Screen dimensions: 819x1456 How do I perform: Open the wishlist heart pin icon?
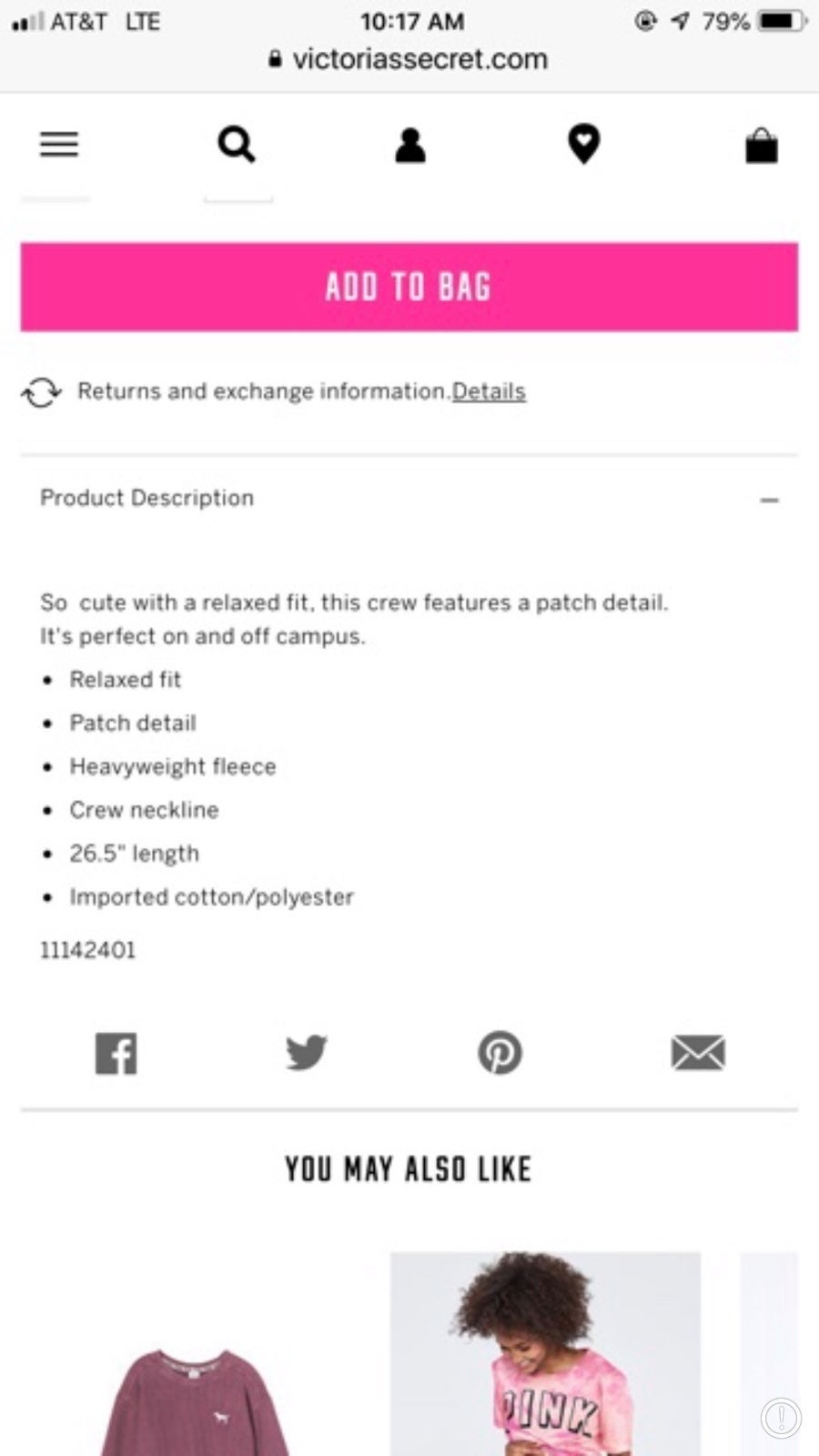point(583,144)
